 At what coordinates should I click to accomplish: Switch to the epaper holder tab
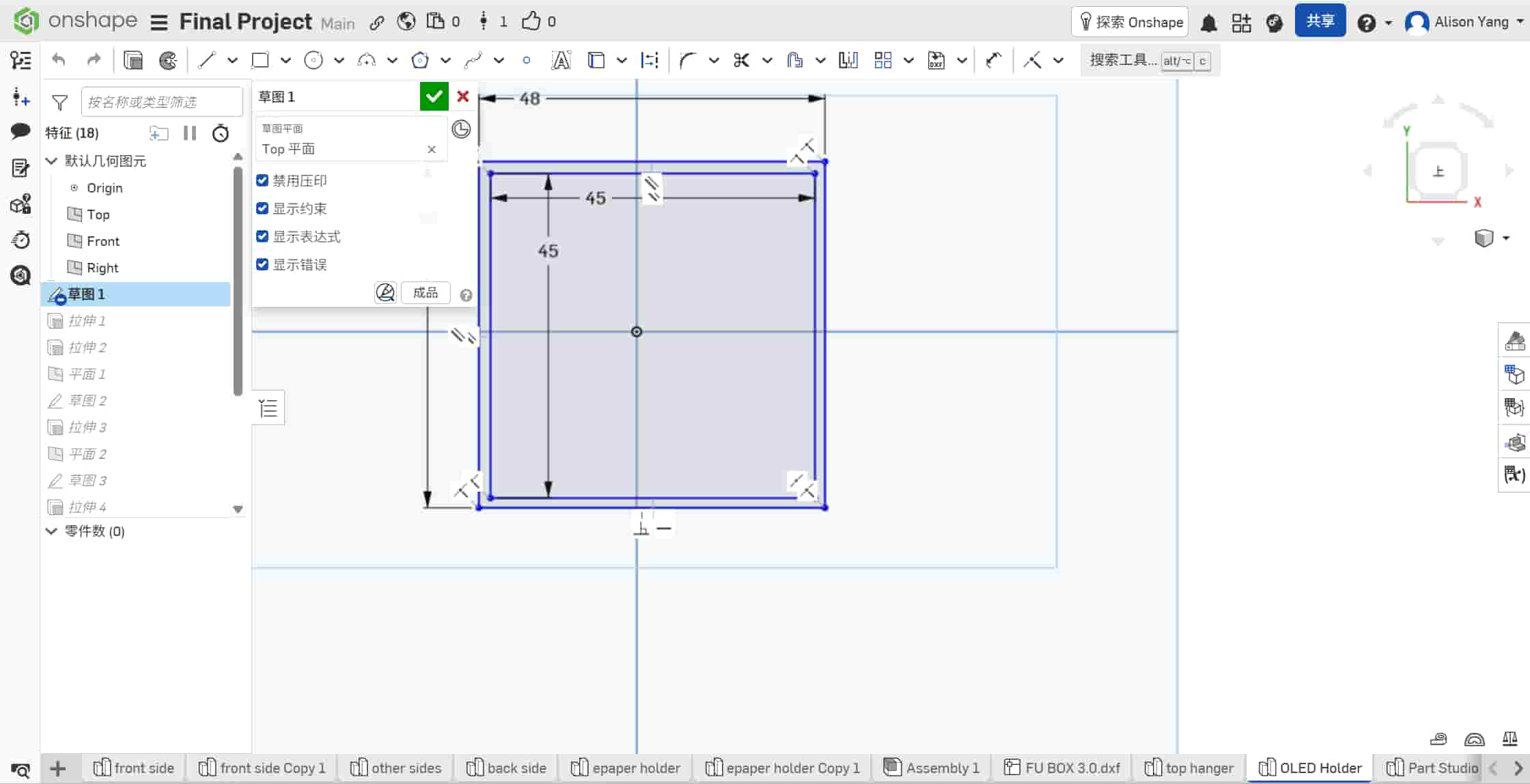coord(626,768)
